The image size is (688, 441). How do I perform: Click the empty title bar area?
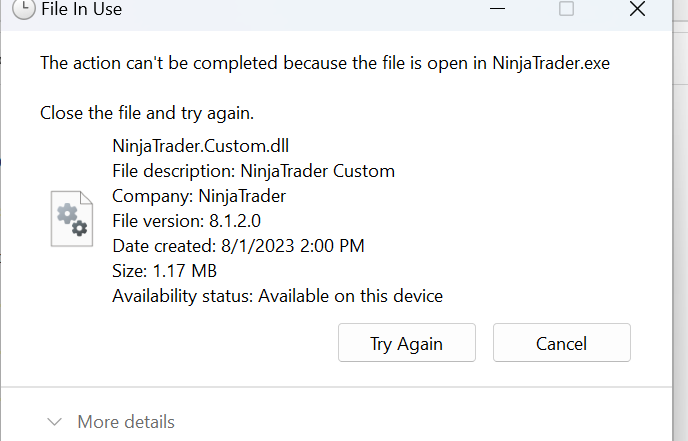point(300,10)
